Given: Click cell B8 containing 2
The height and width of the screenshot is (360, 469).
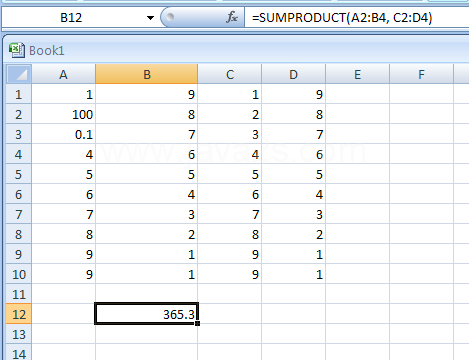Looking at the screenshot, I should tap(147, 234).
